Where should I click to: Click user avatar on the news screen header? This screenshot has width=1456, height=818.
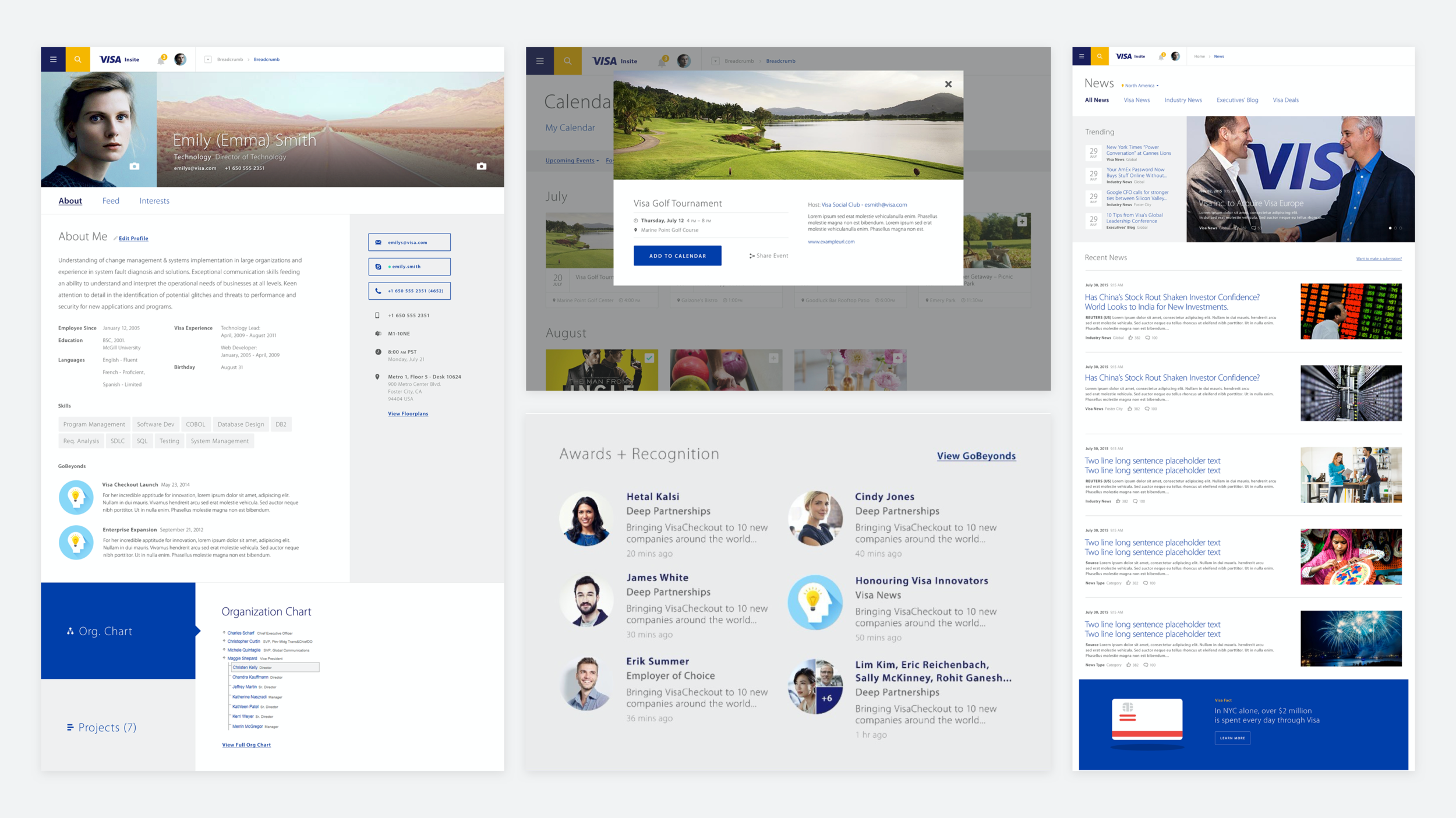pyautogui.click(x=1176, y=56)
